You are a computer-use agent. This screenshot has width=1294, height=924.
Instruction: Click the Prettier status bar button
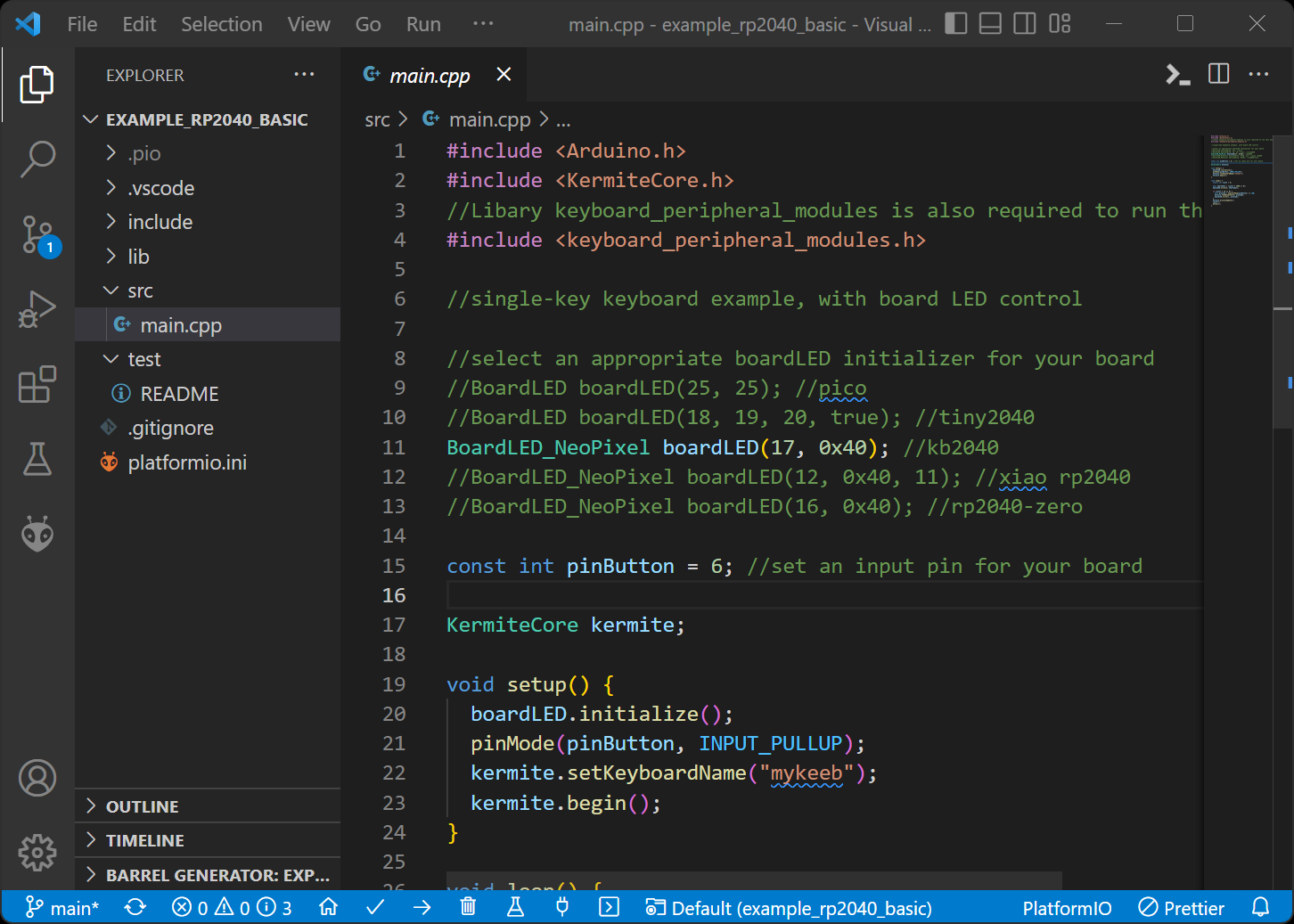click(x=1182, y=908)
